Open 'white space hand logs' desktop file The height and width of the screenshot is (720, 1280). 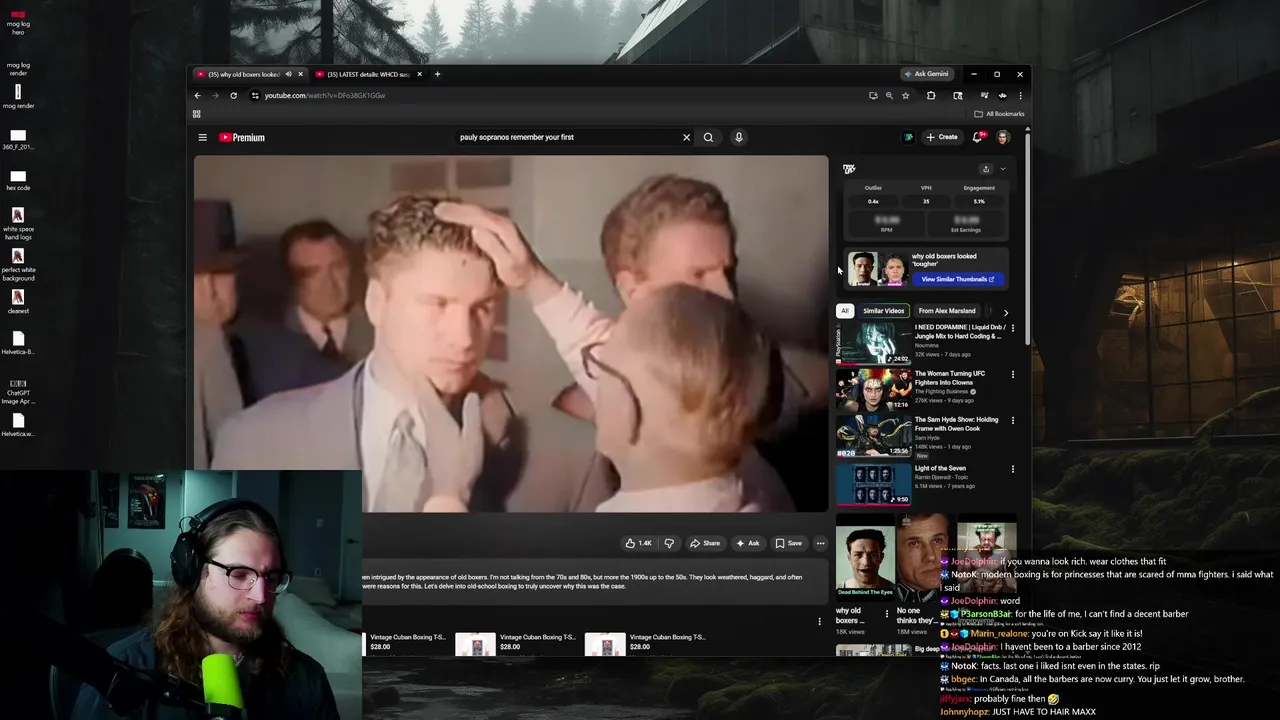pyautogui.click(x=18, y=222)
